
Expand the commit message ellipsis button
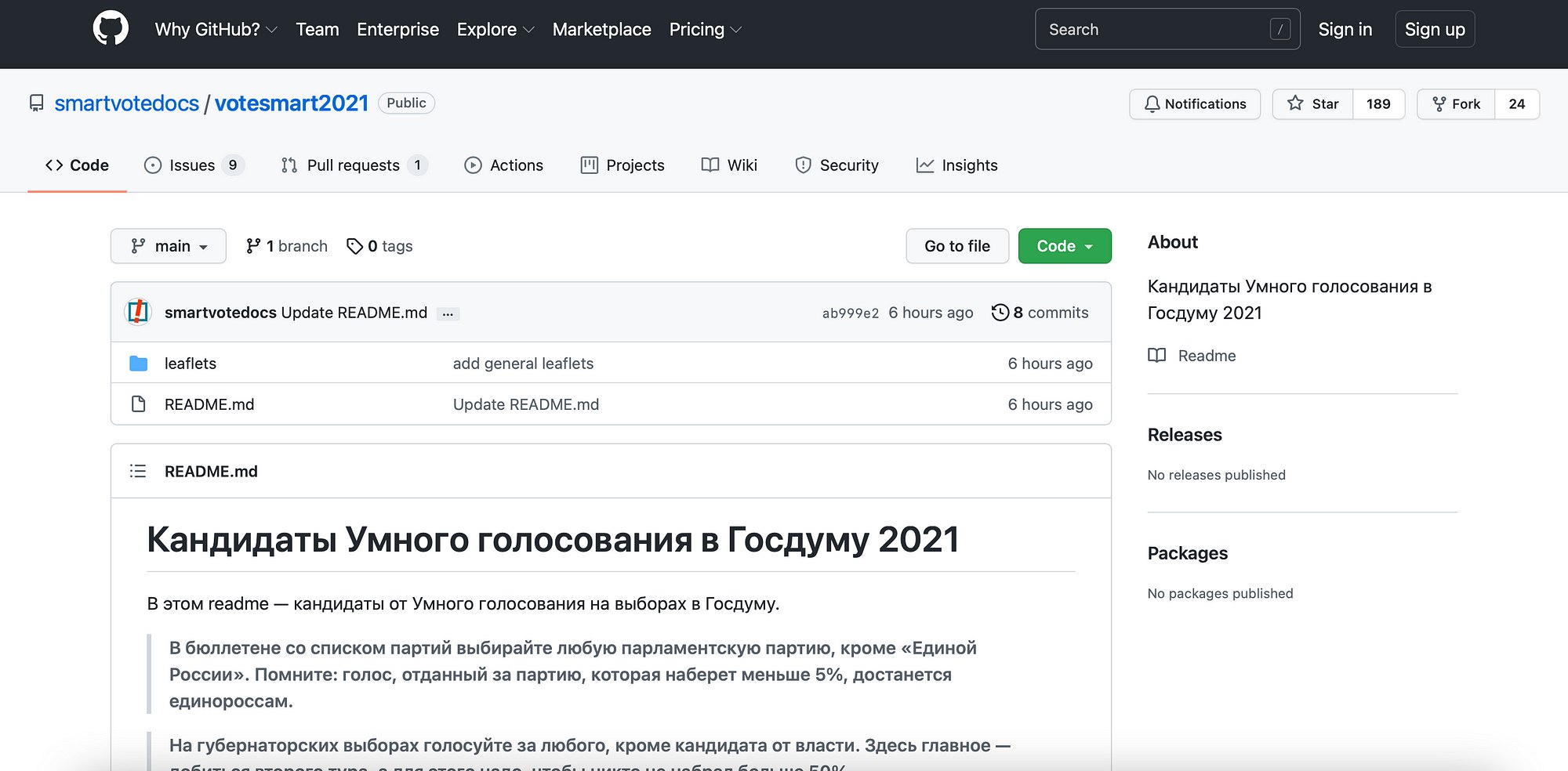448,313
